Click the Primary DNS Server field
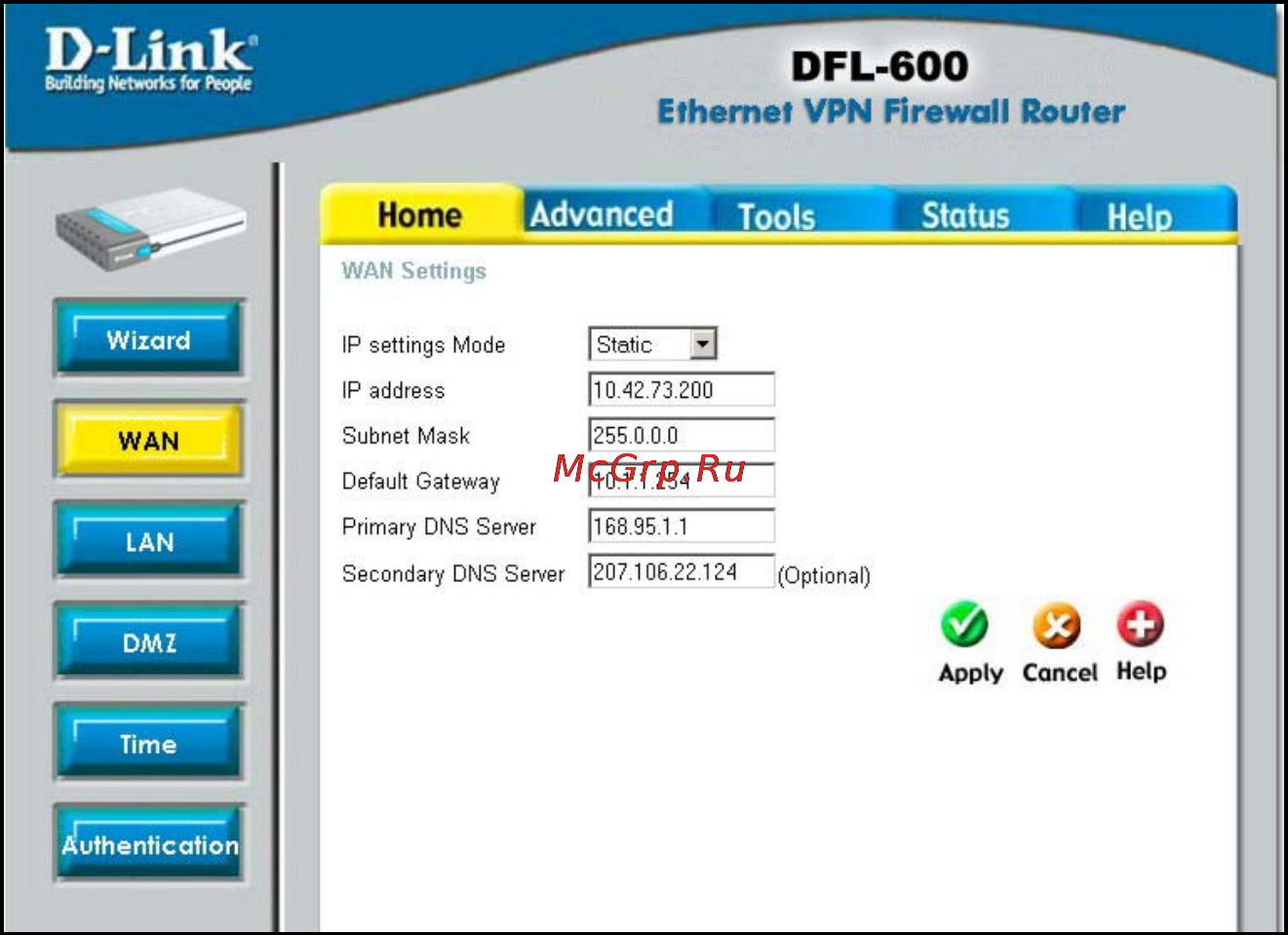Image resolution: width=1288 pixels, height=935 pixels. click(x=682, y=526)
